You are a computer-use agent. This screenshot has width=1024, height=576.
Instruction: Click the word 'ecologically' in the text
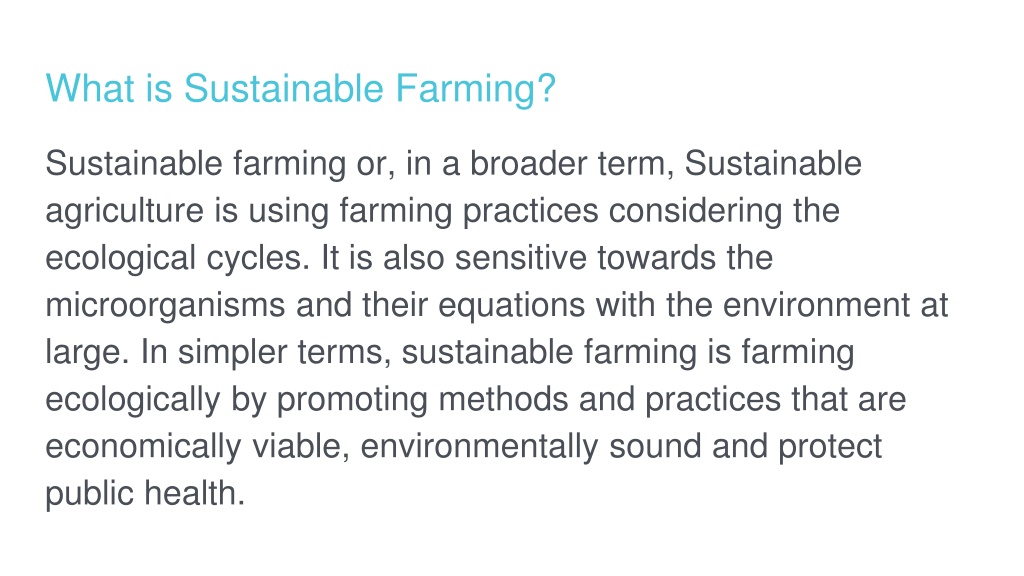pos(133,400)
